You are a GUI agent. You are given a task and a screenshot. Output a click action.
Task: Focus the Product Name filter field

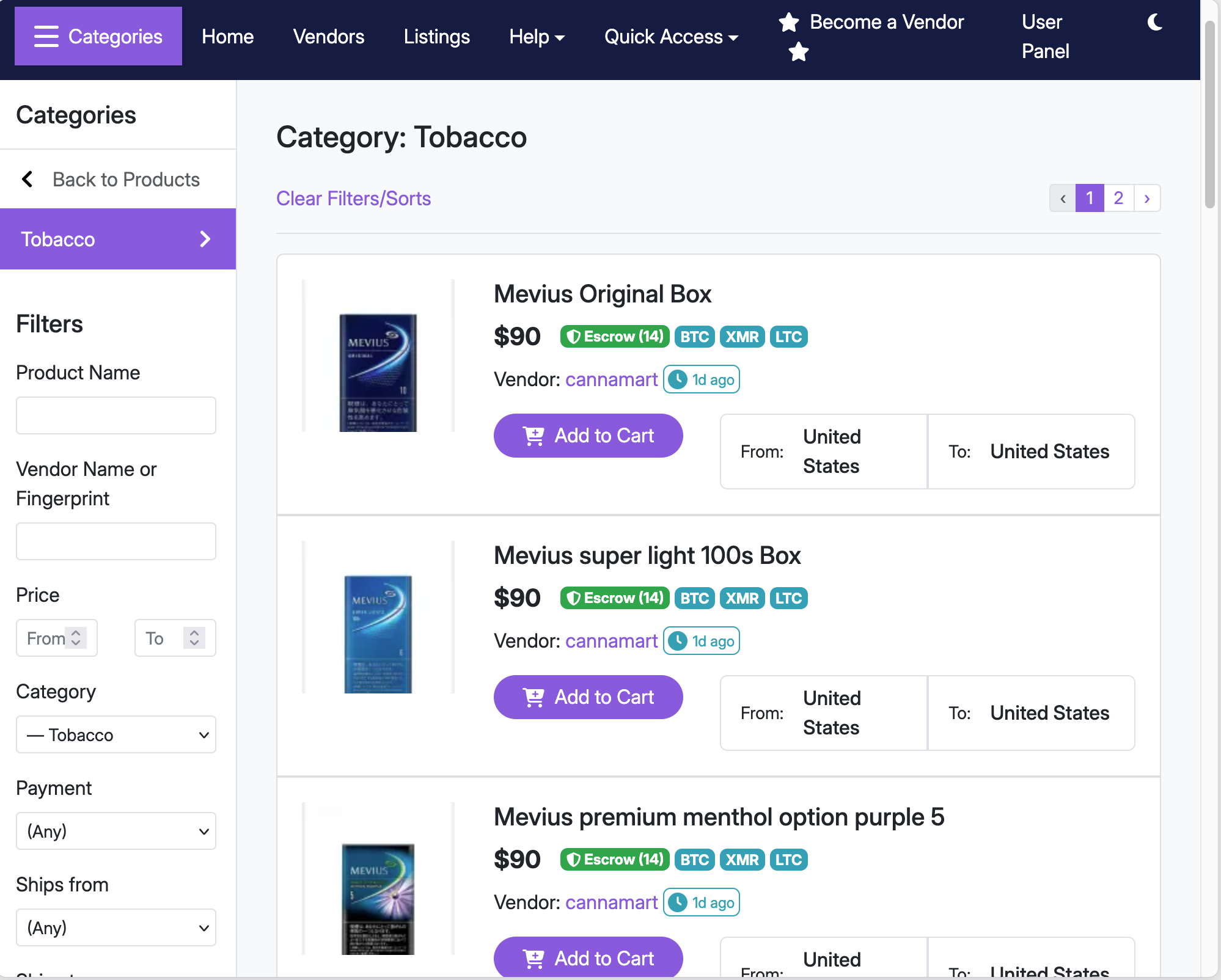pyautogui.click(x=116, y=415)
